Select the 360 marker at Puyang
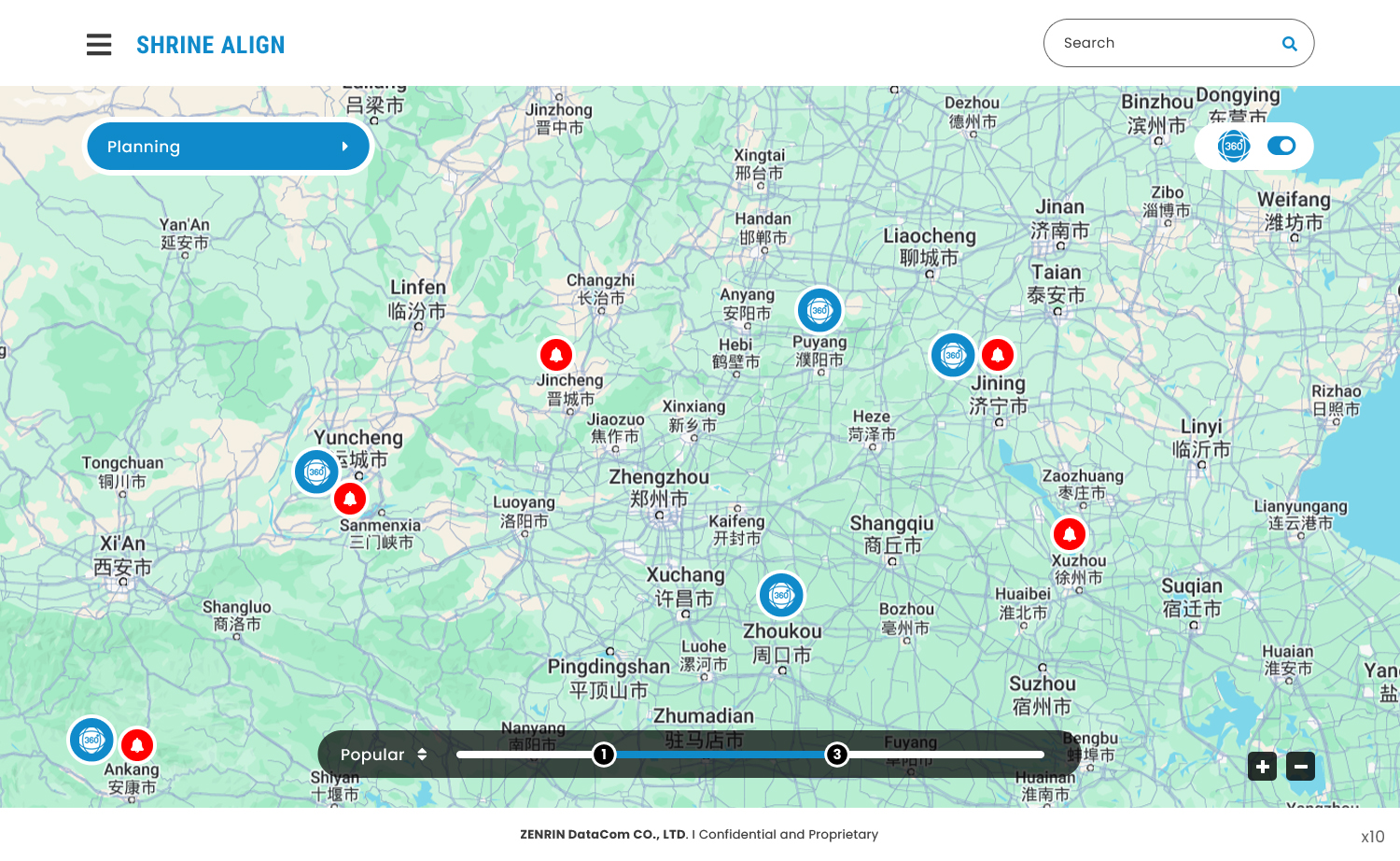 [819, 310]
